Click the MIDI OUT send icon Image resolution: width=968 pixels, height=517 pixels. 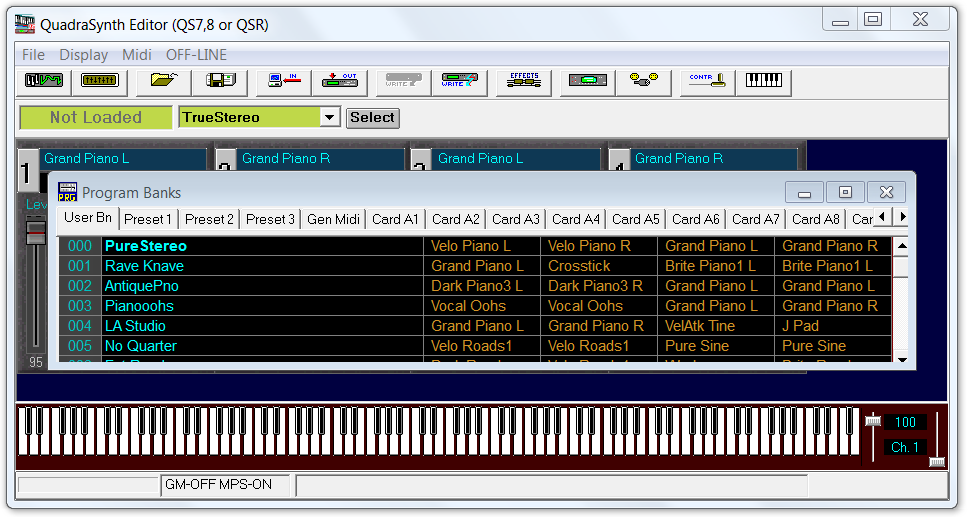(340, 80)
